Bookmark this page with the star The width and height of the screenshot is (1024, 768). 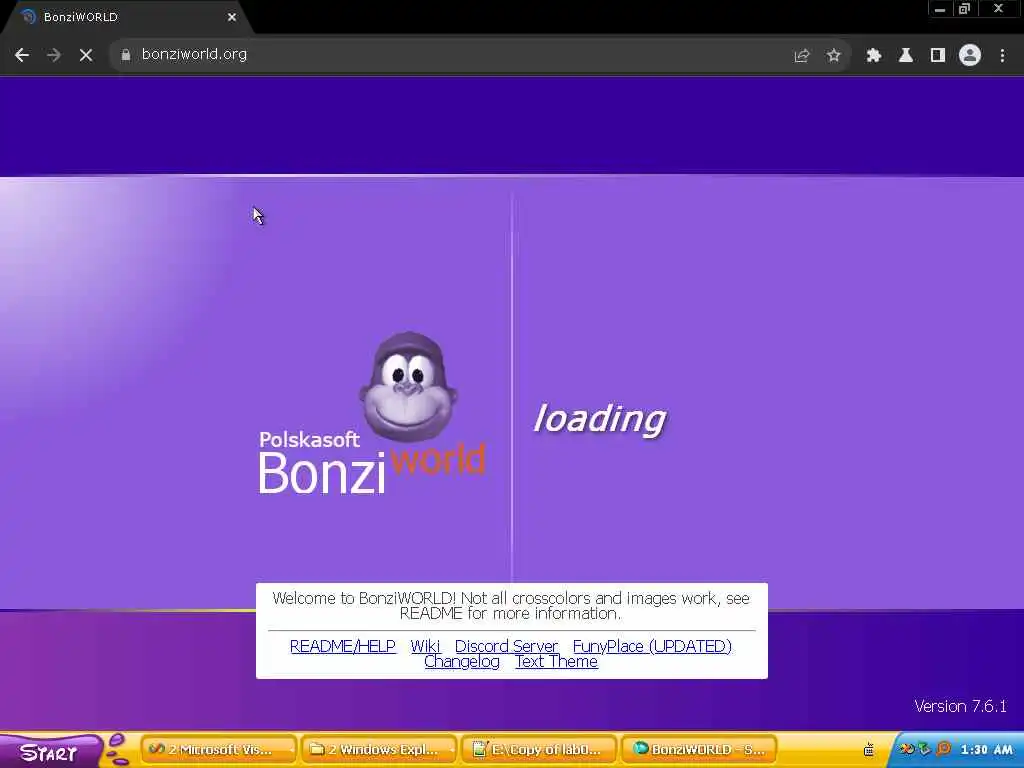[x=833, y=56]
